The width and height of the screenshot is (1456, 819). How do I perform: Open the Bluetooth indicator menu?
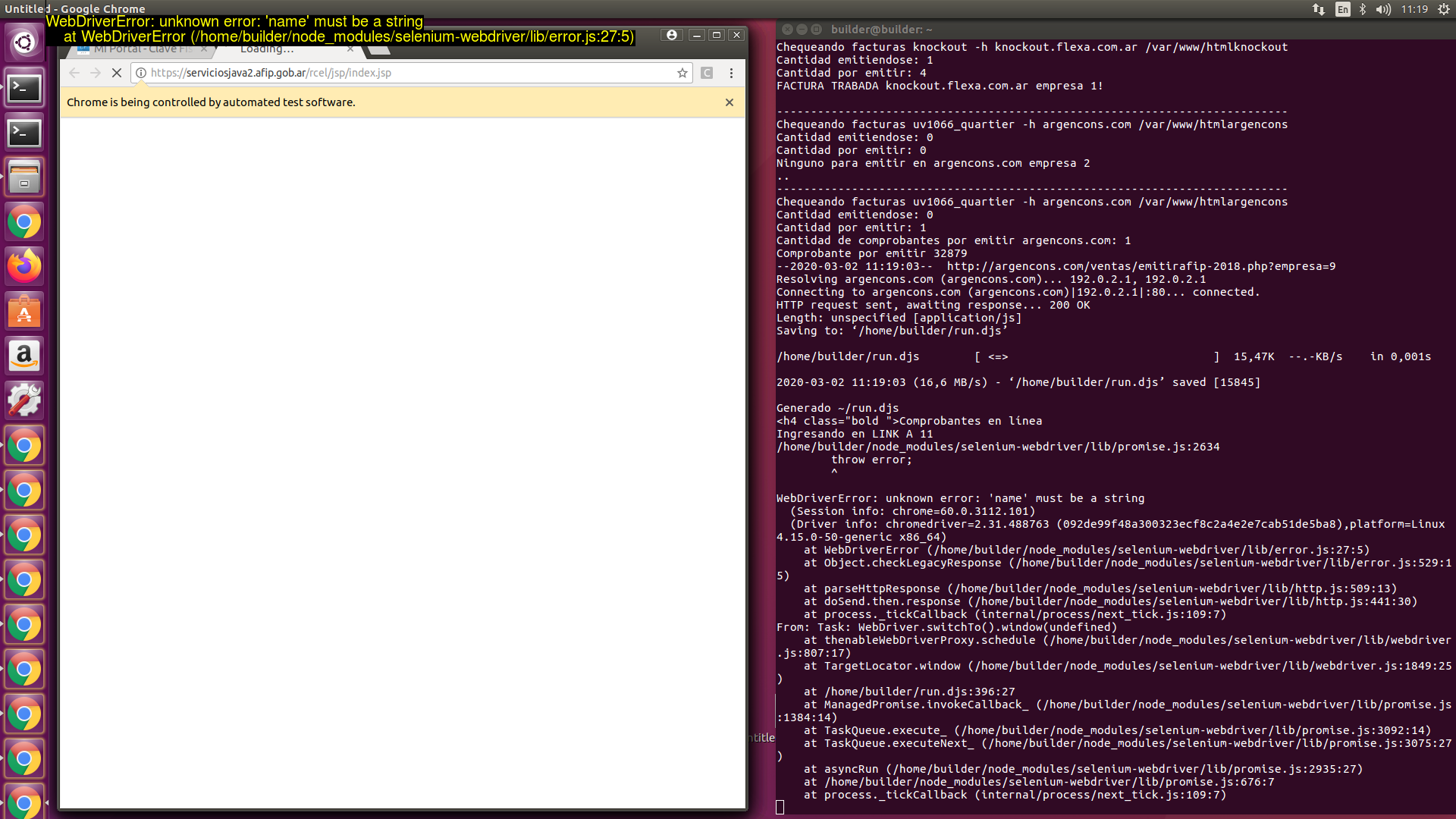1363,9
